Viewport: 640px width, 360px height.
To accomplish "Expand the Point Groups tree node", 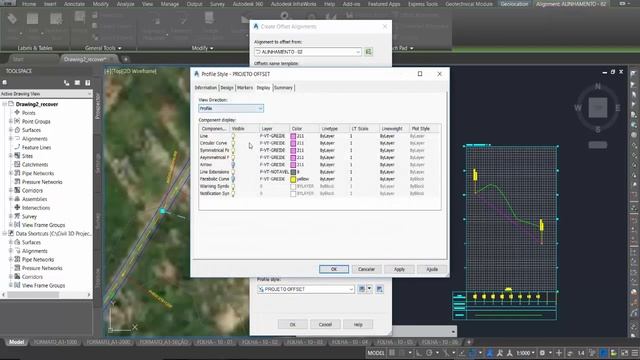I will tap(11, 121).
